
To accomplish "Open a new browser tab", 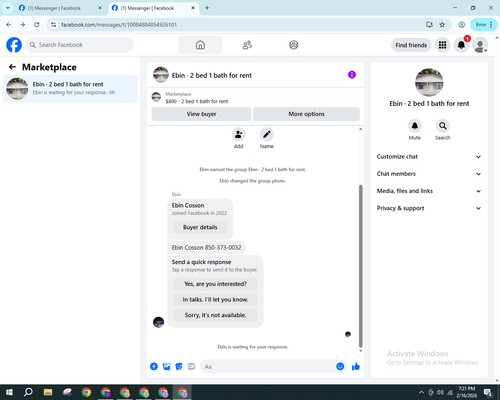I will [x=207, y=8].
